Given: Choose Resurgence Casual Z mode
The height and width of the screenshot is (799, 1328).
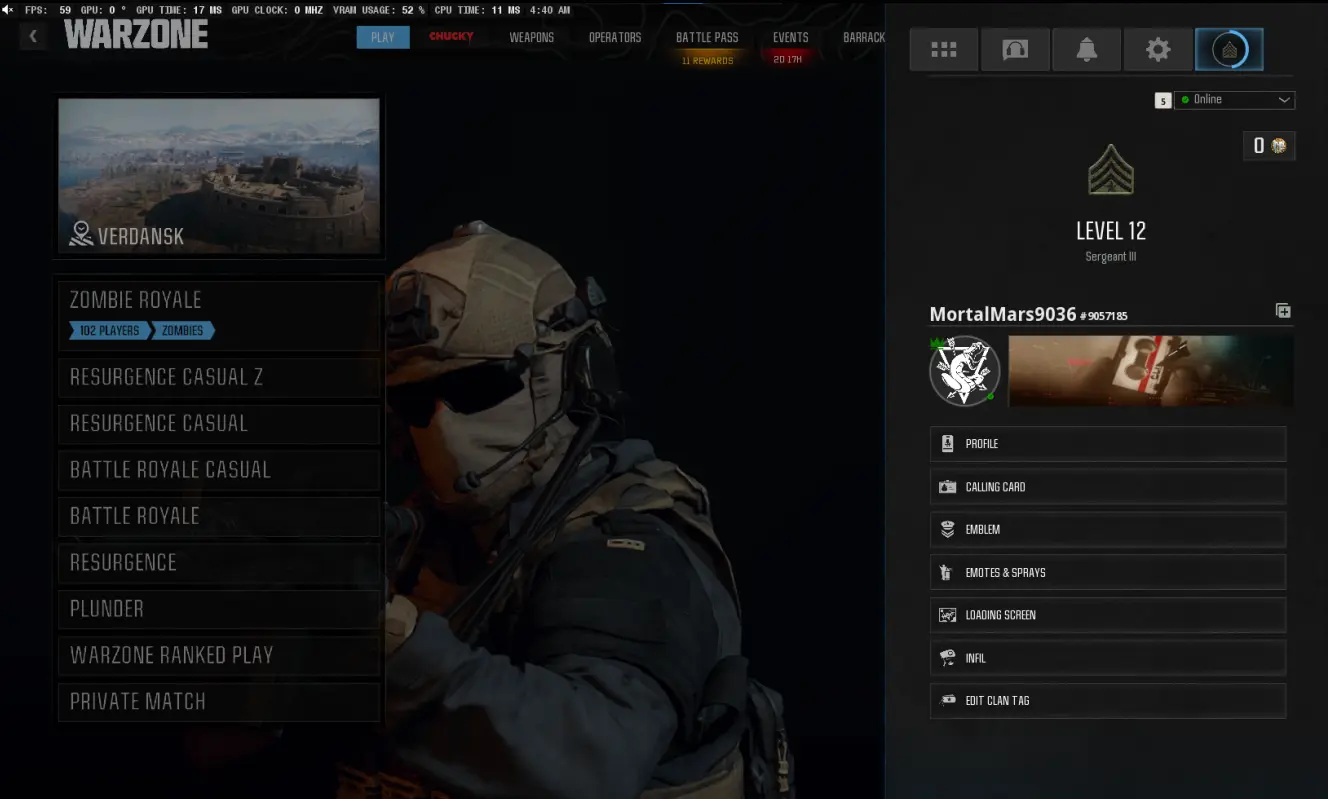Looking at the screenshot, I should pyautogui.click(x=219, y=377).
